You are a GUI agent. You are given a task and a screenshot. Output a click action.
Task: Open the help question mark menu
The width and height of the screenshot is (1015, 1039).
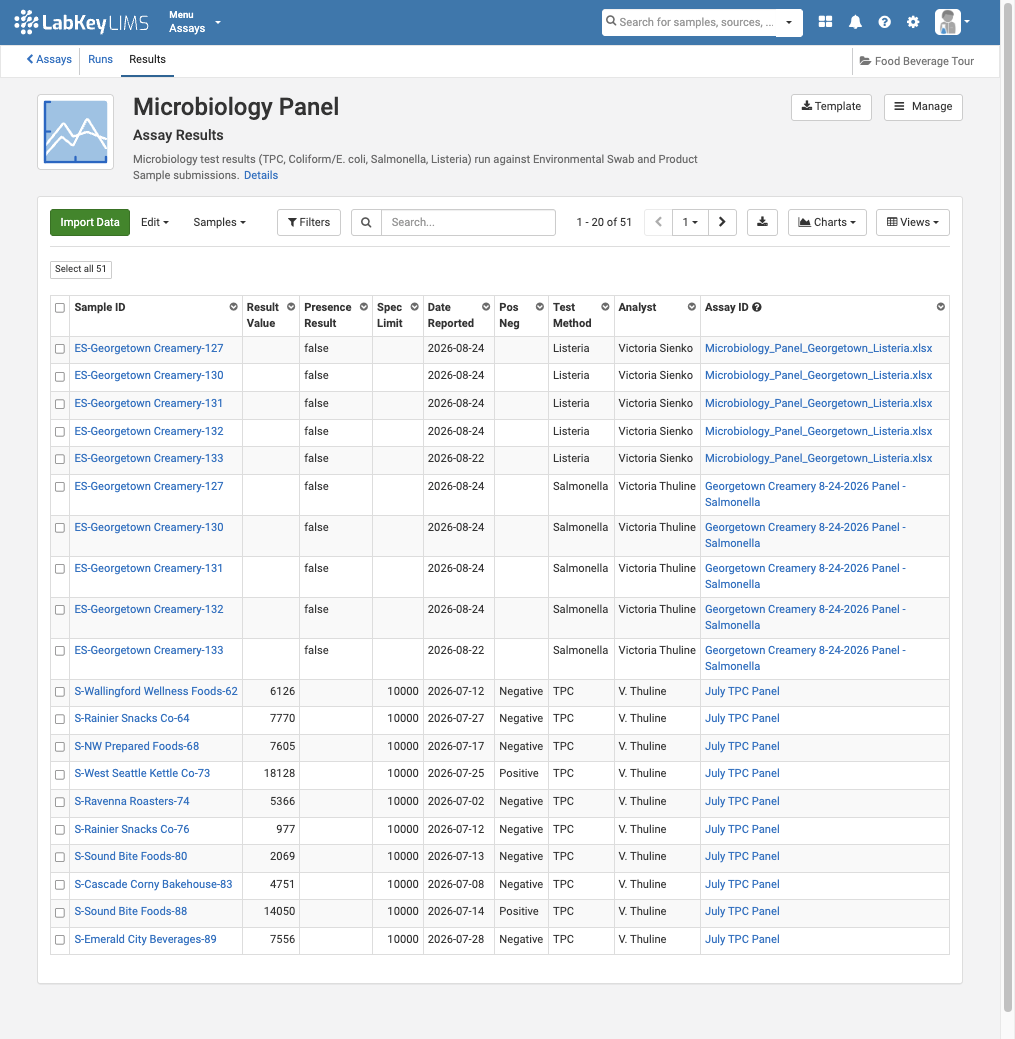(x=884, y=22)
